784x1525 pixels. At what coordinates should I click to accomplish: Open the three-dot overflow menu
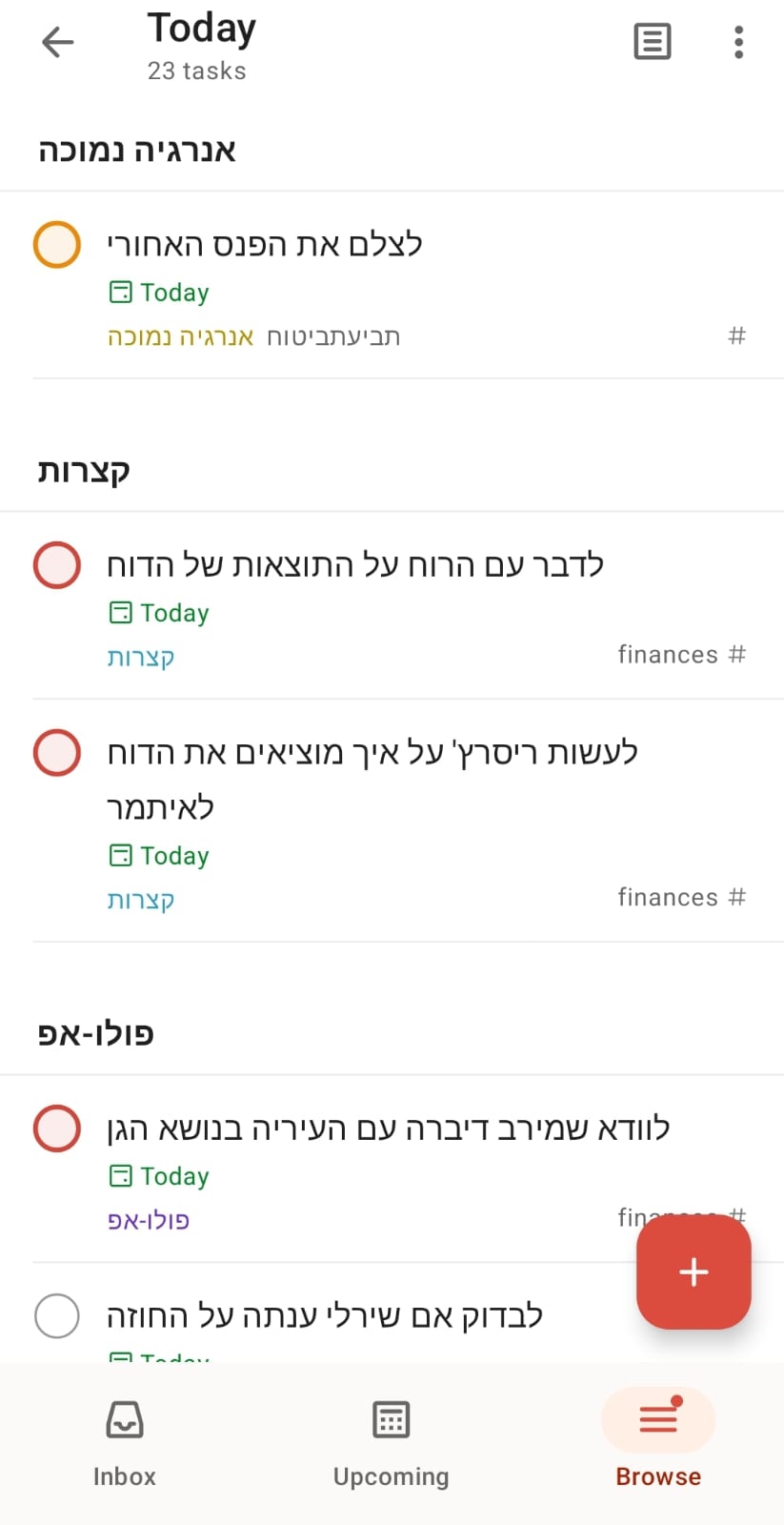pyautogui.click(x=738, y=42)
